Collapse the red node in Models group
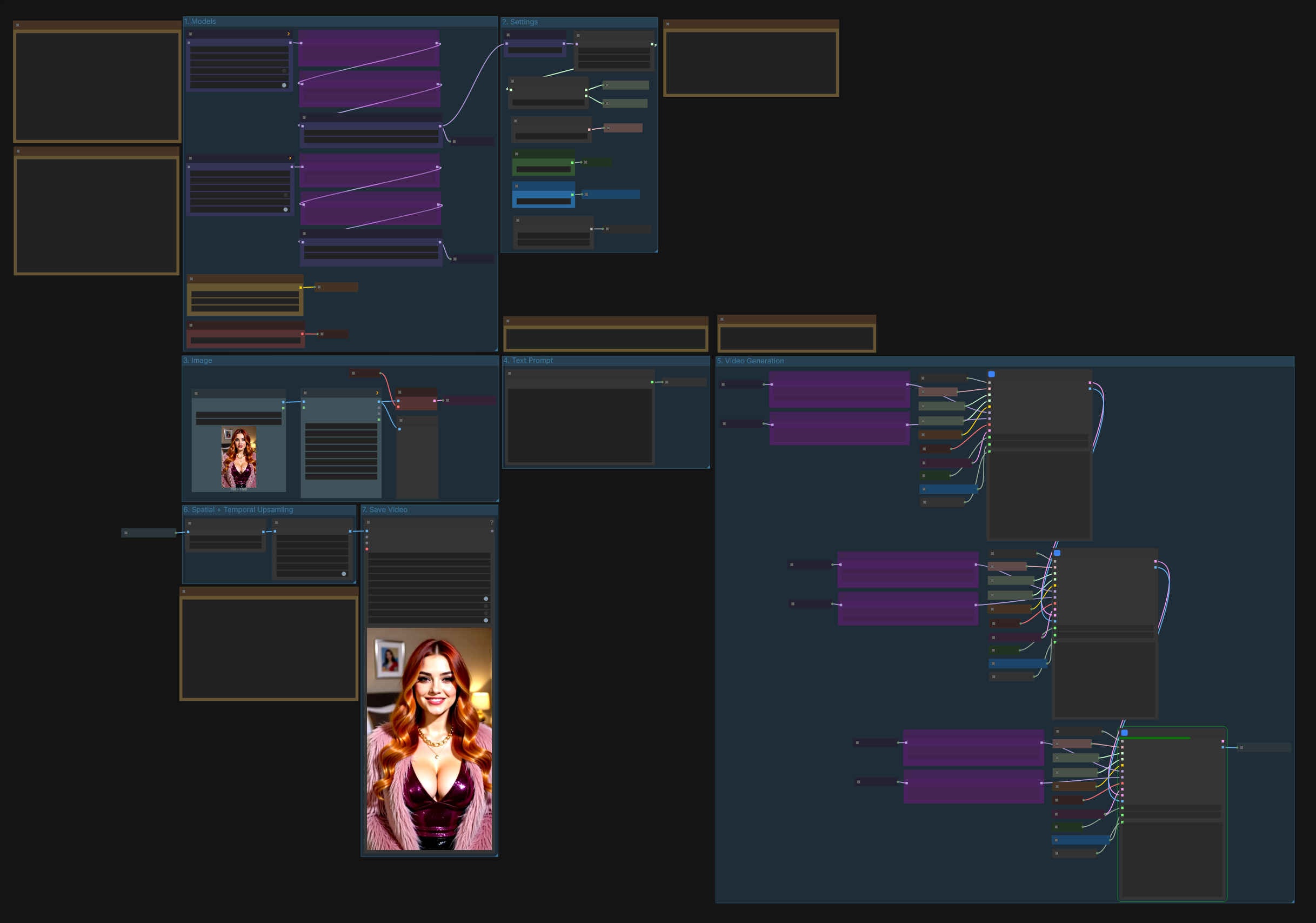Image resolution: width=1316 pixels, height=923 pixels. [x=191, y=325]
